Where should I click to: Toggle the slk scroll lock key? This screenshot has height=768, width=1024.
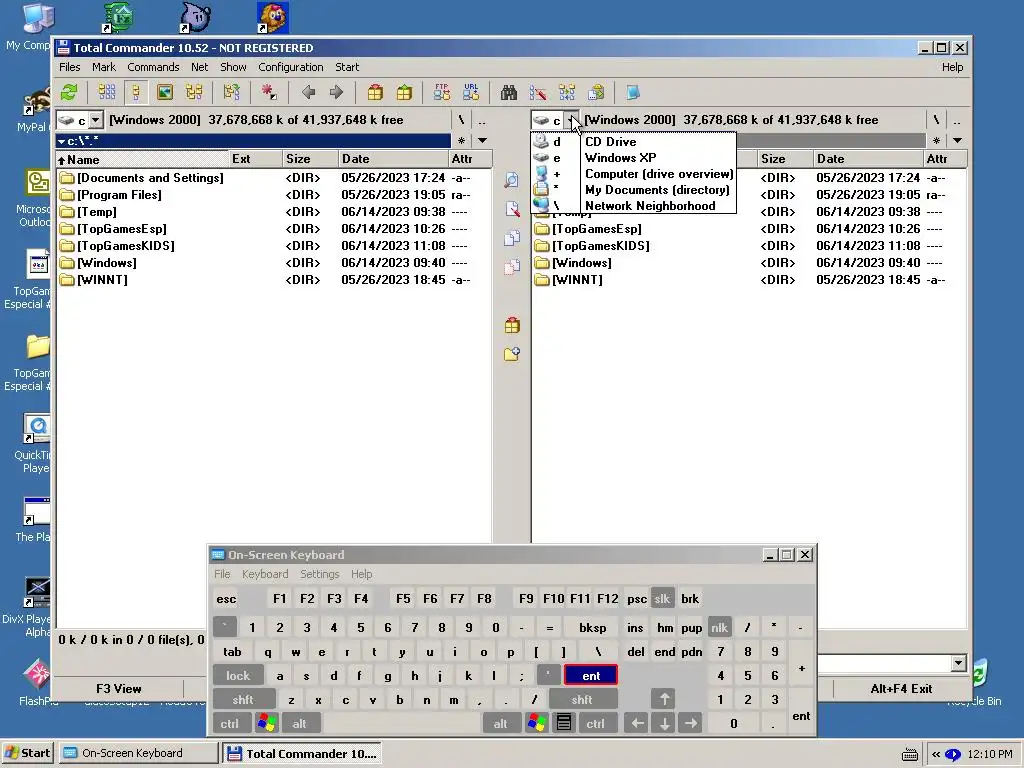[662, 599]
